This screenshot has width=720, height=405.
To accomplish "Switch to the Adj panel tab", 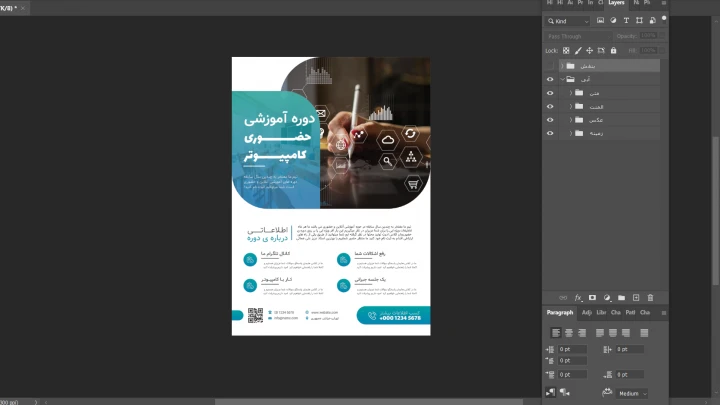I will (x=587, y=312).
